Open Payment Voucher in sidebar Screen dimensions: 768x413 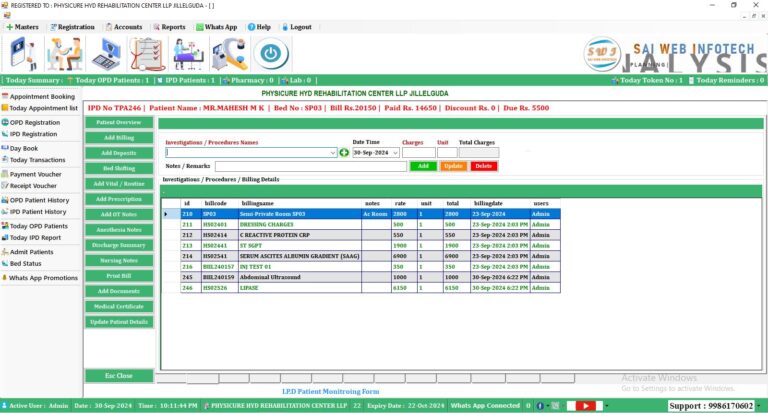point(32,174)
